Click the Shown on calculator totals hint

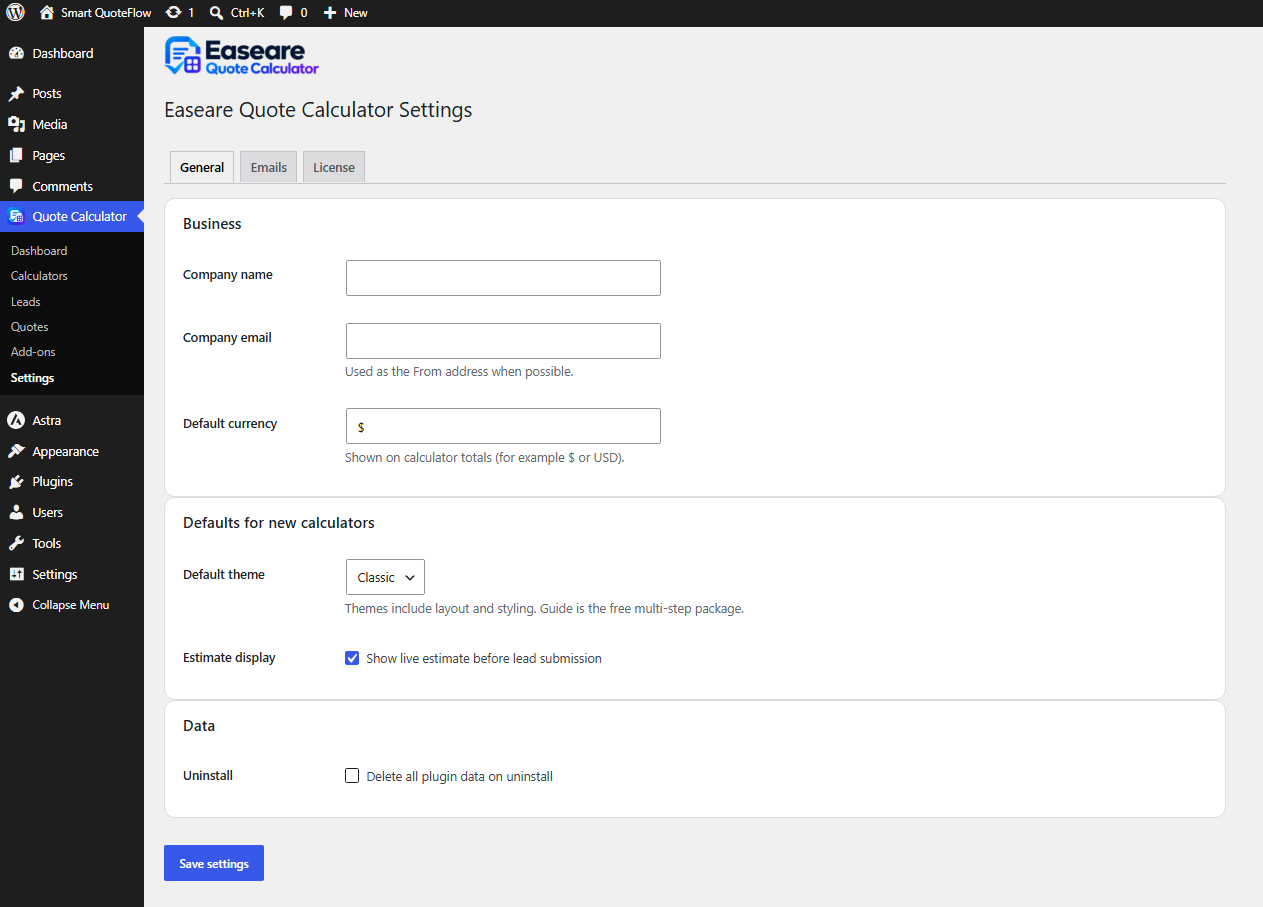pyautogui.click(x=485, y=458)
